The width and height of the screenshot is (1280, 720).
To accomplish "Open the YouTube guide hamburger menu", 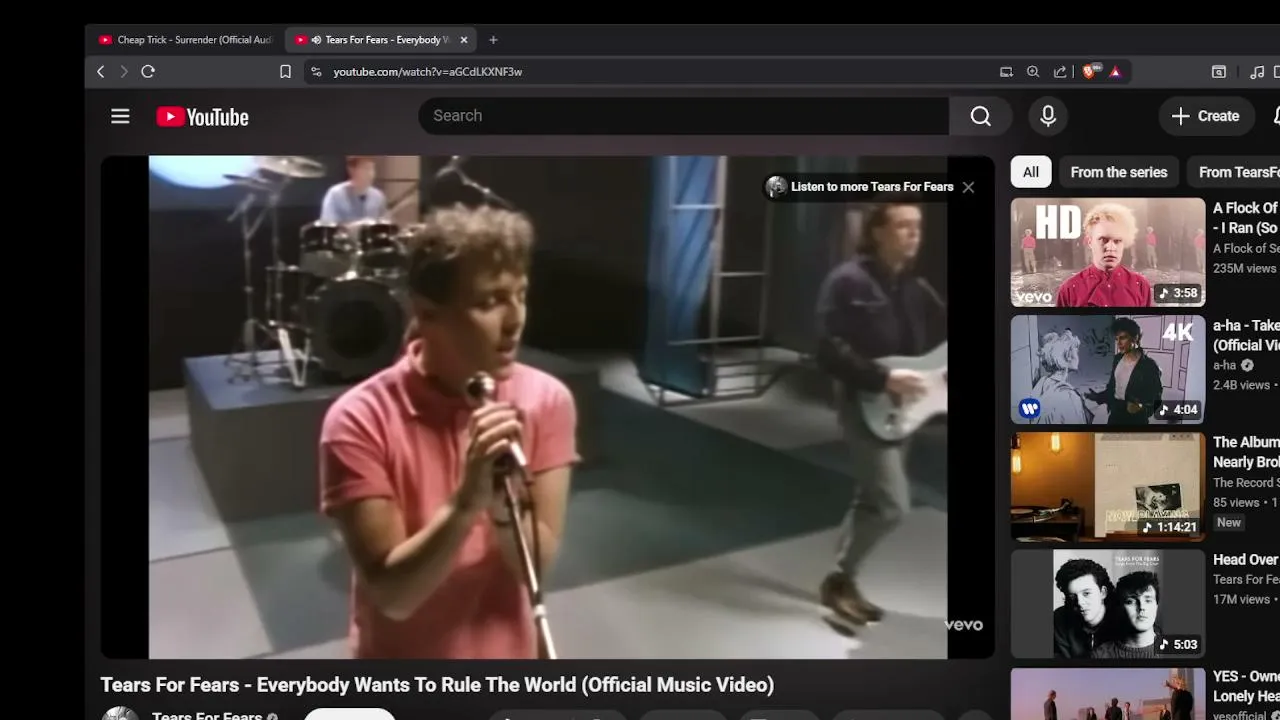I will tap(120, 116).
